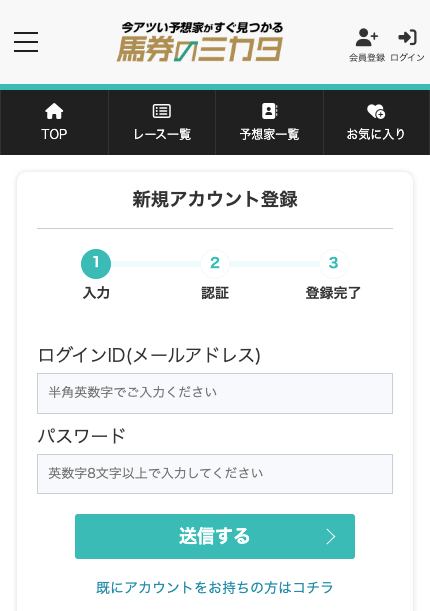Image resolution: width=430 pixels, height=611 pixels.
Task: Click the 馬券のミカタ site logo
Action: point(201,42)
